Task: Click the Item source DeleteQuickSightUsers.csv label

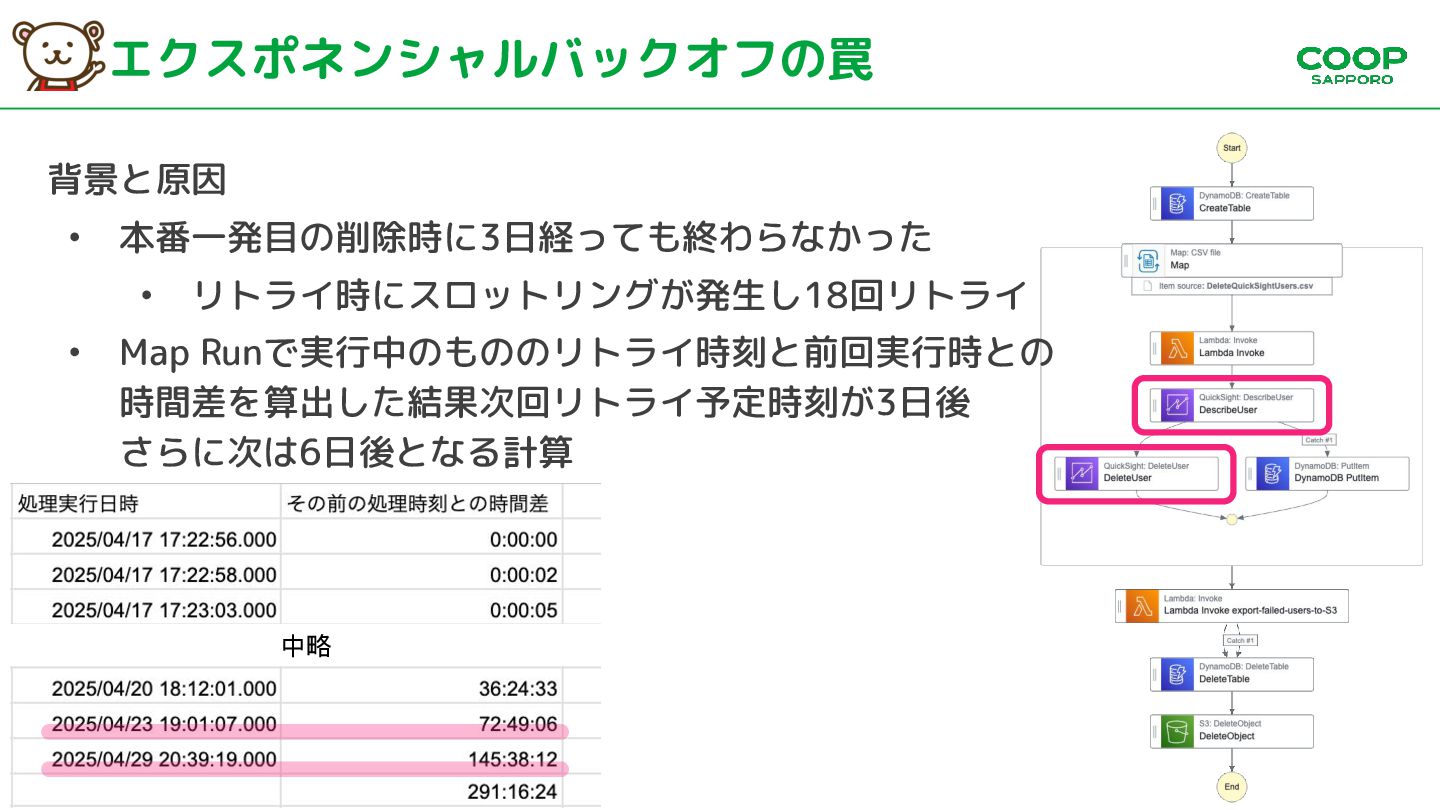Action: click(x=1237, y=286)
